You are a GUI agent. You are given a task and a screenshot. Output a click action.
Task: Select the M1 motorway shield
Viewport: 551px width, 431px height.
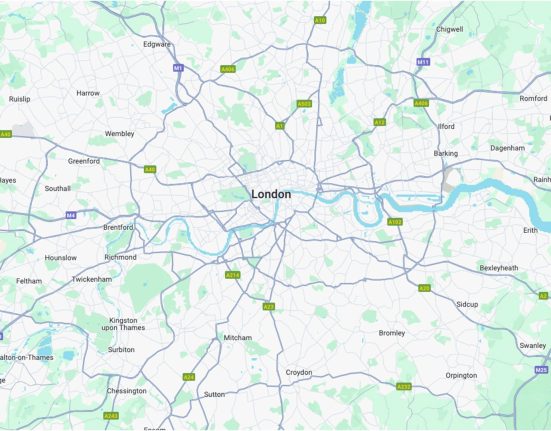(178, 67)
